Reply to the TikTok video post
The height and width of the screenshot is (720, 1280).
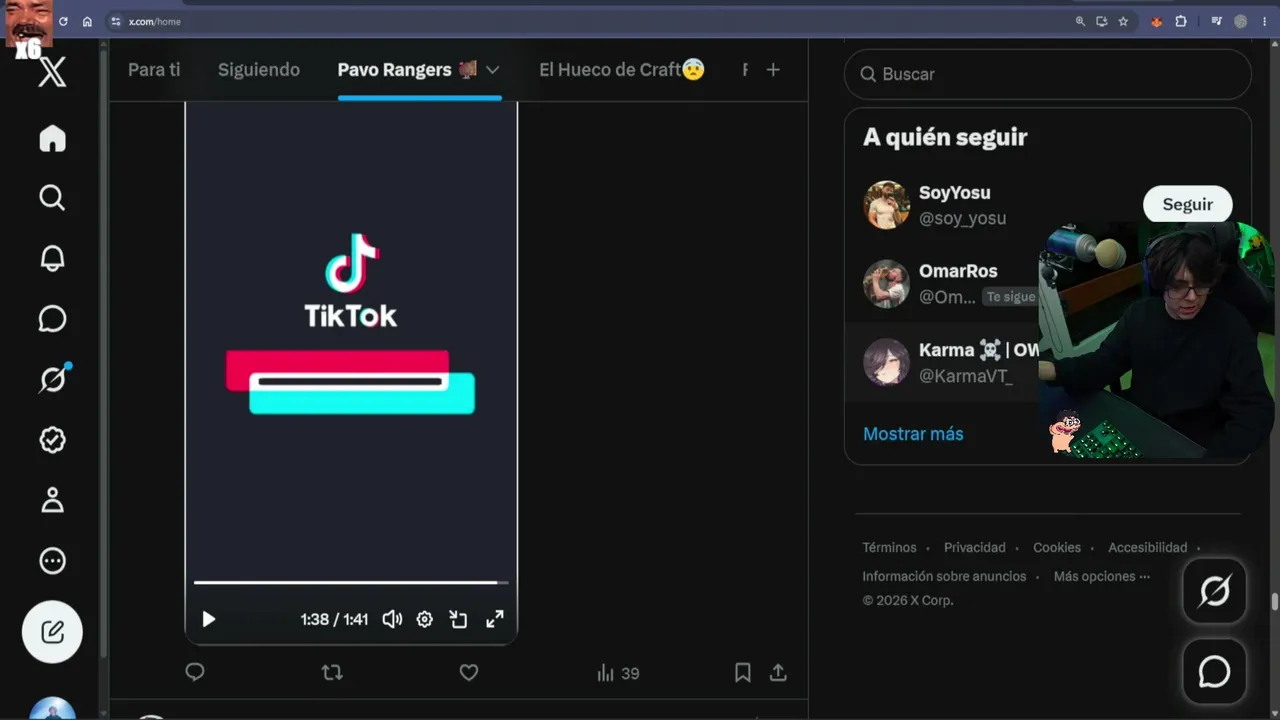[195, 673]
